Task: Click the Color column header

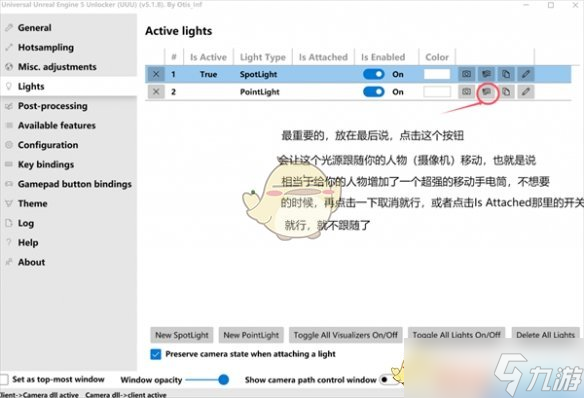Action: [437, 57]
